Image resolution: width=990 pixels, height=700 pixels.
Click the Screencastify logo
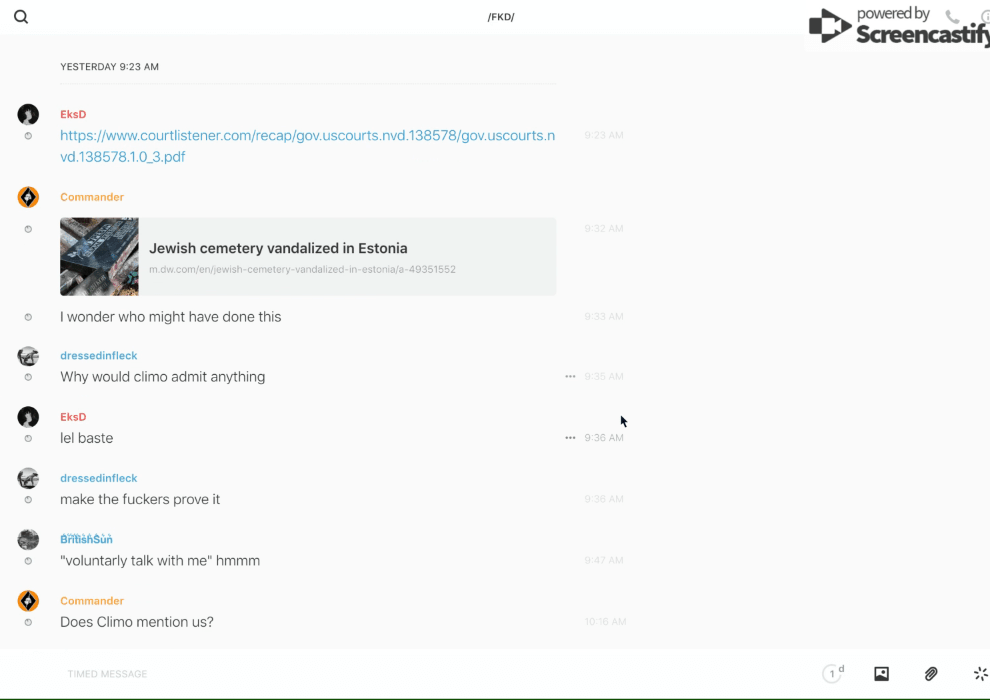(895, 26)
